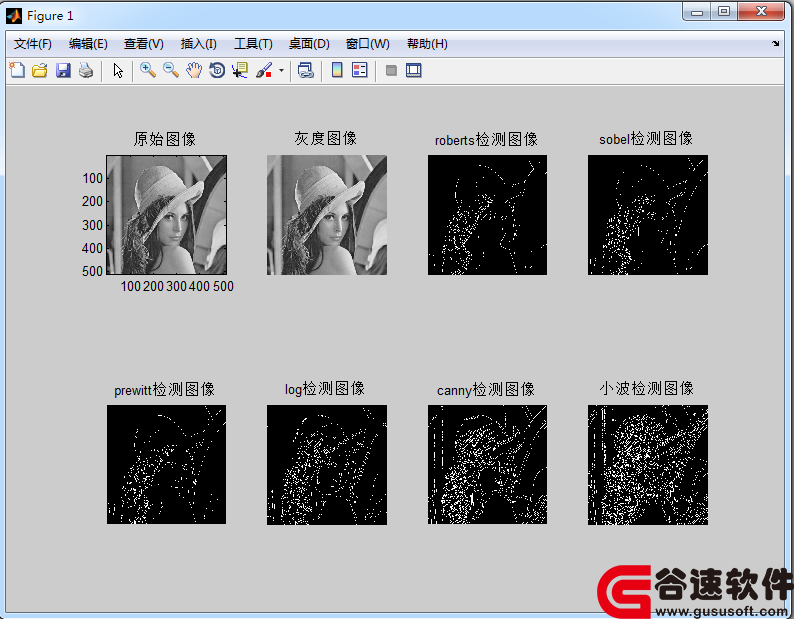Enable the Rotate 3D tool
Screen dimensions: 794x619
click(x=217, y=70)
